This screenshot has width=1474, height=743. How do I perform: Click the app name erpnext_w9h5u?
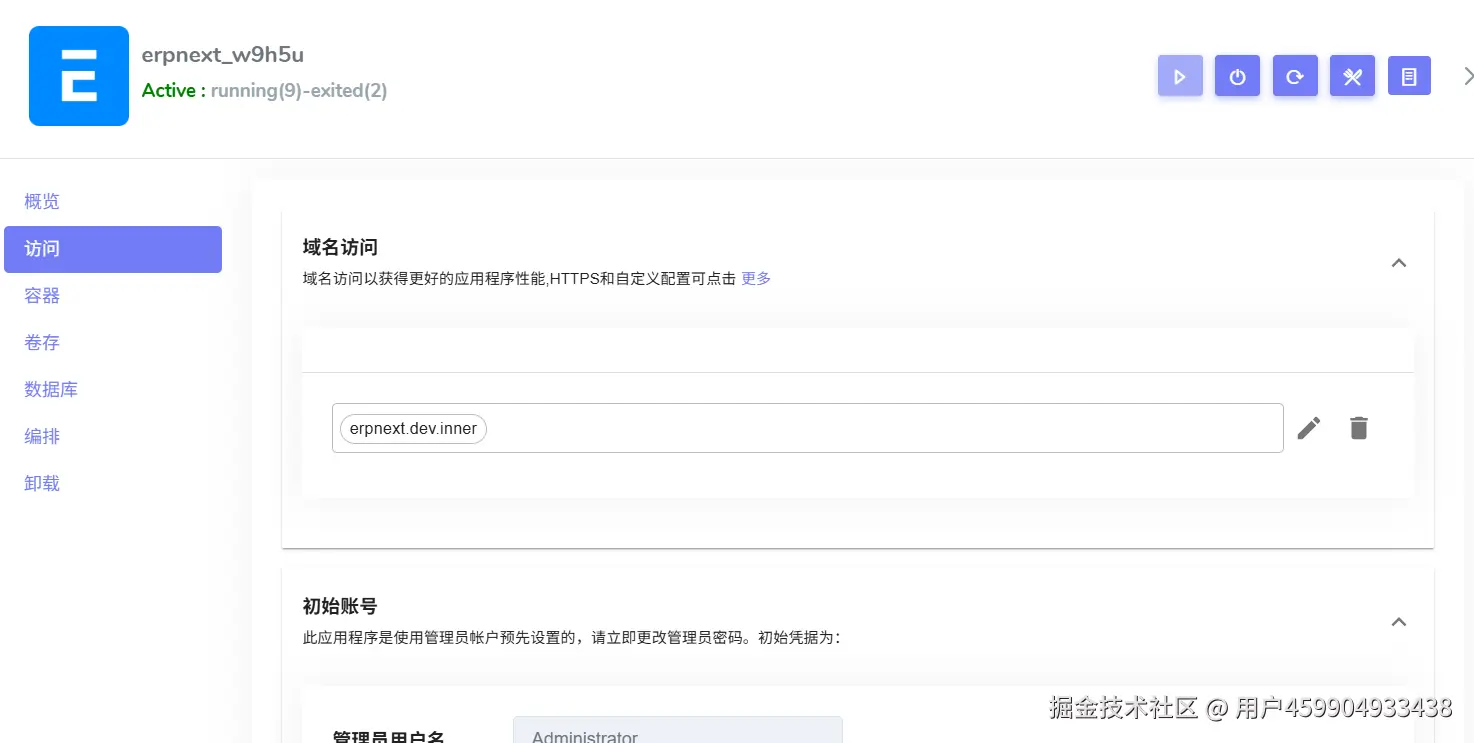coord(223,55)
